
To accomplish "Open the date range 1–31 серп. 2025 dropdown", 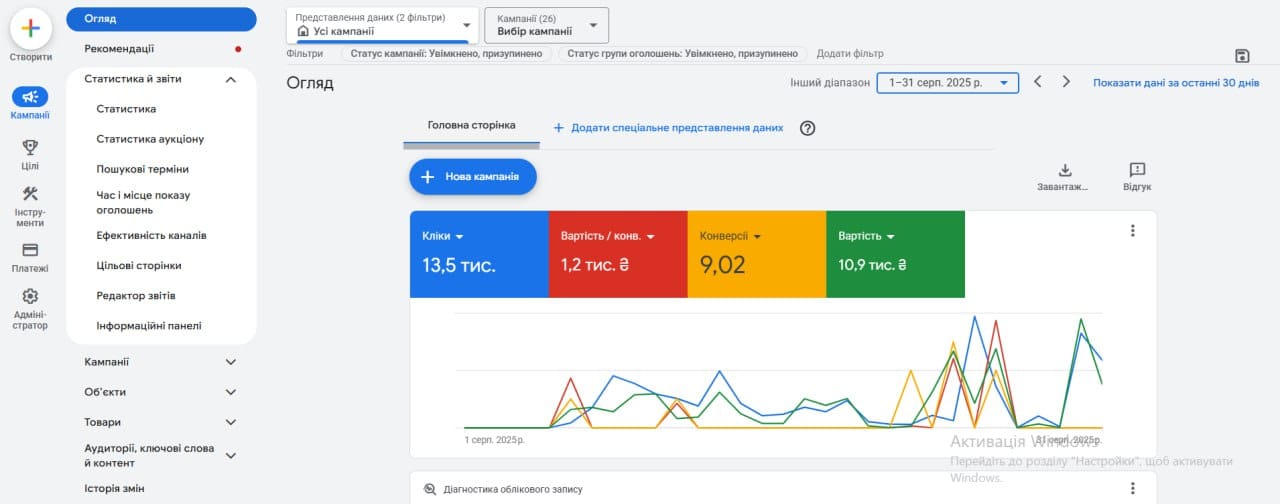I will point(948,83).
